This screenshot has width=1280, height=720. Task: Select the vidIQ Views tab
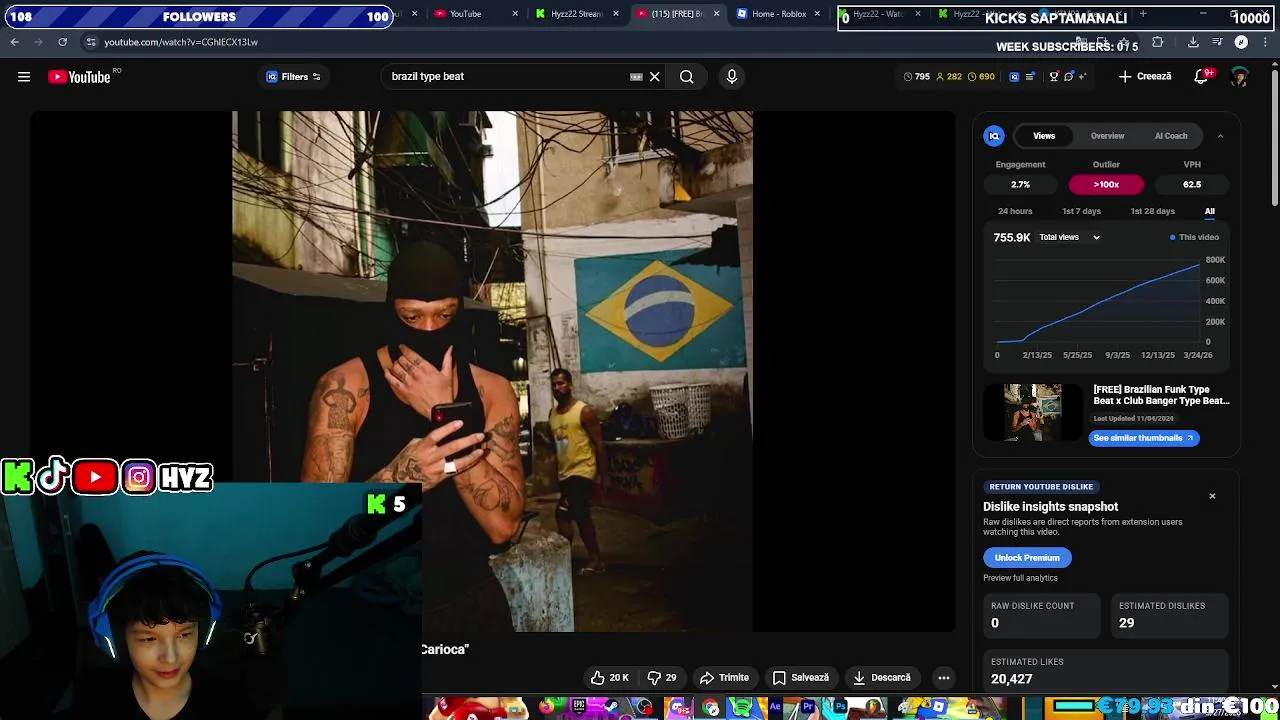[1044, 136]
